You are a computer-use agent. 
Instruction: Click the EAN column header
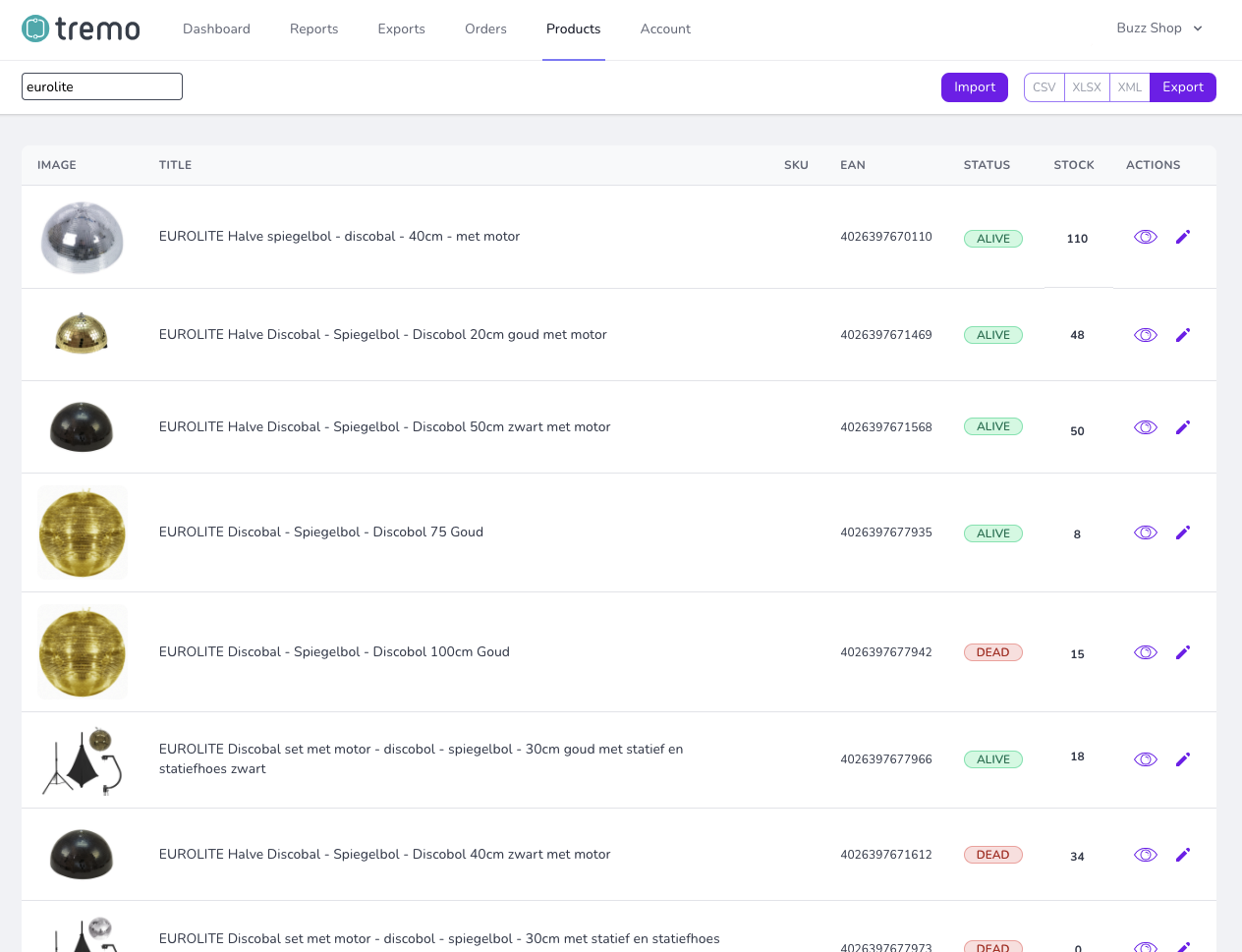pyautogui.click(x=853, y=165)
